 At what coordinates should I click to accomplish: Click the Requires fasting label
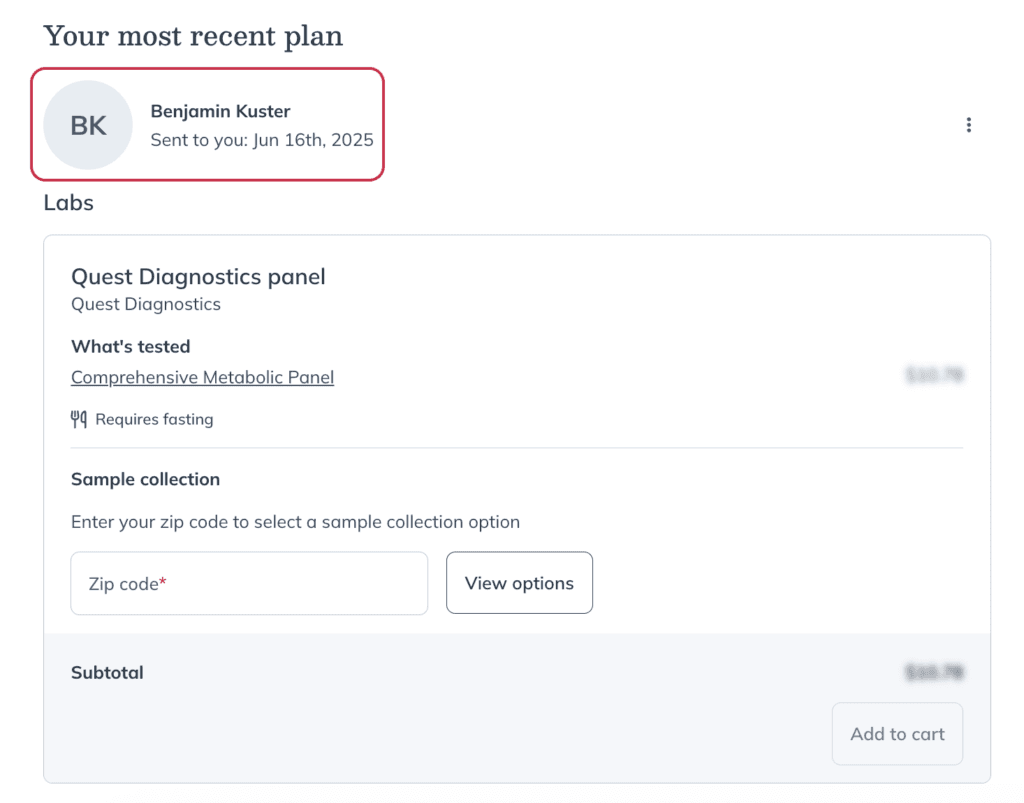[x=154, y=419]
